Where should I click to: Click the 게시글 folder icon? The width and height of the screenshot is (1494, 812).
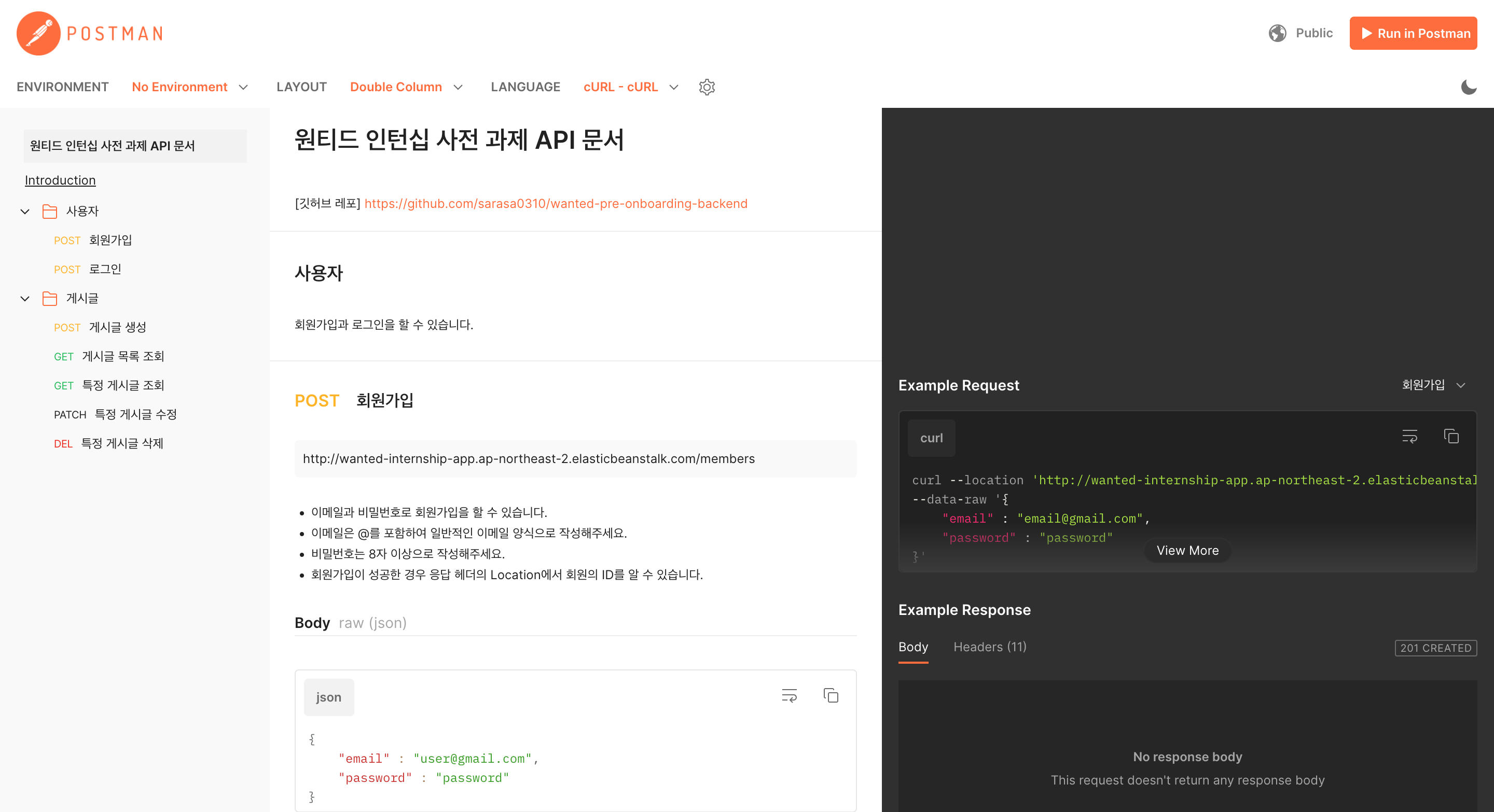click(x=49, y=298)
